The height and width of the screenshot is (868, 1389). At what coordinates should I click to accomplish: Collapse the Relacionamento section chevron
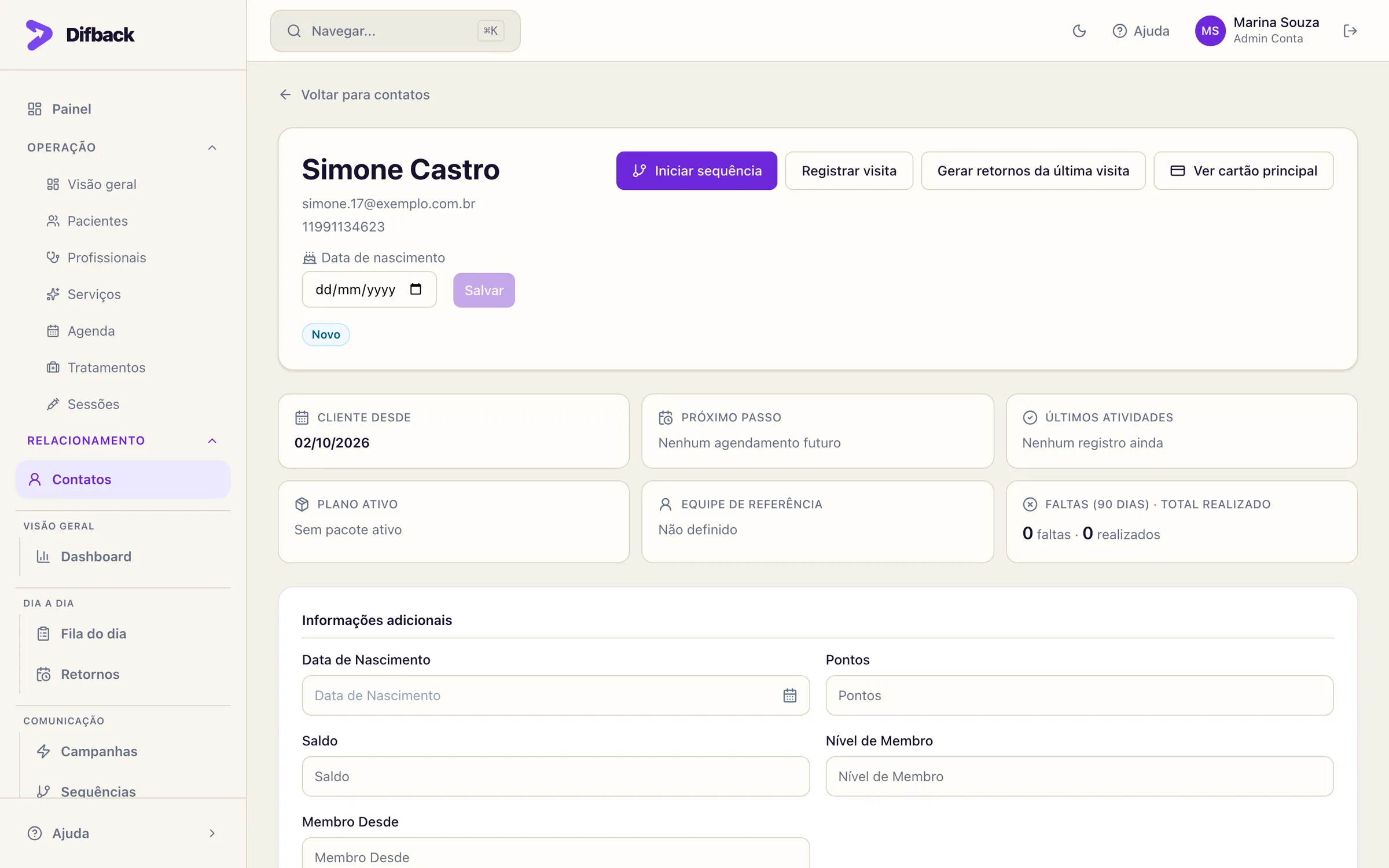(x=212, y=441)
